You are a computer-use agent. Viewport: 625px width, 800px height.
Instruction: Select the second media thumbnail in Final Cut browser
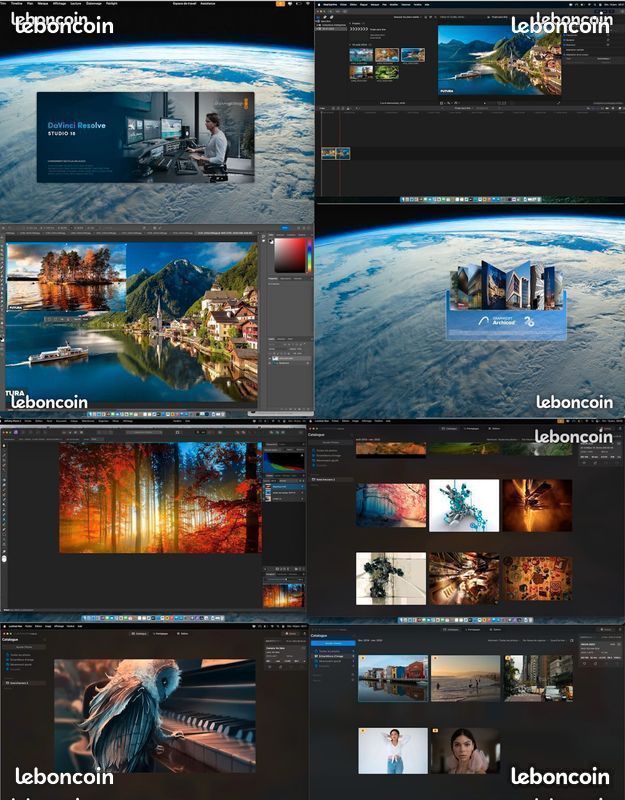[x=387, y=55]
